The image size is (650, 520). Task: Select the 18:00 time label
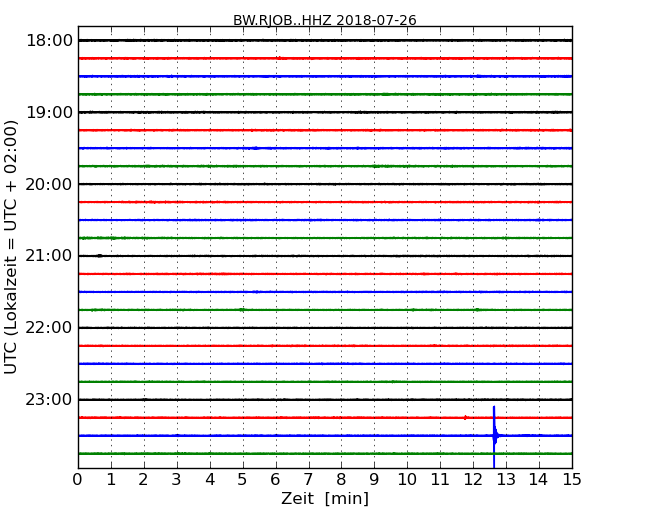49,41
